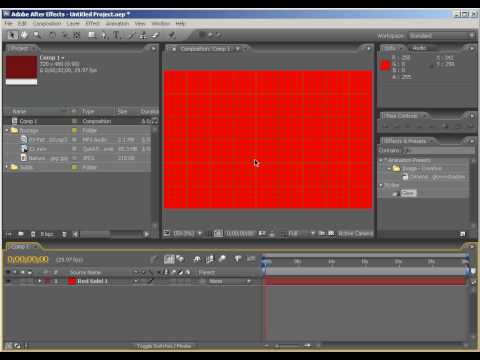This screenshot has height=360, width=480.
Task: Open the File menu
Action: coord(9,24)
